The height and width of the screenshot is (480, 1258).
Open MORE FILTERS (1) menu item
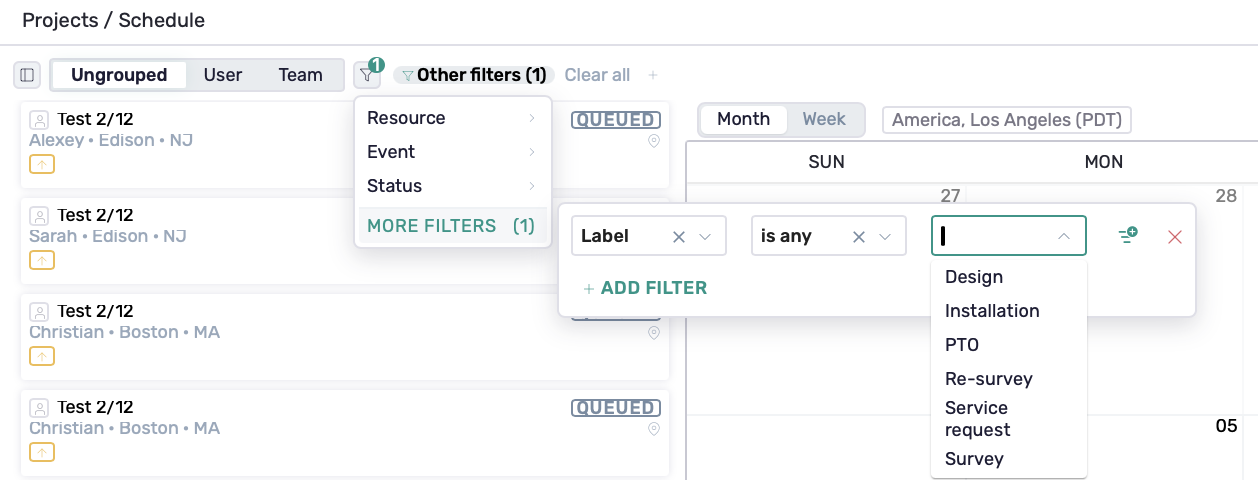click(451, 226)
